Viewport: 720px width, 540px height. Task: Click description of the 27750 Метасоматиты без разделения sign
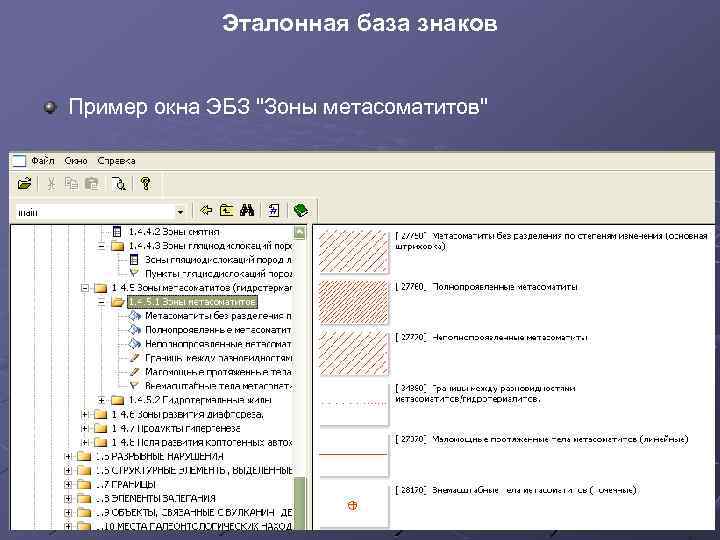pos(551,241)
